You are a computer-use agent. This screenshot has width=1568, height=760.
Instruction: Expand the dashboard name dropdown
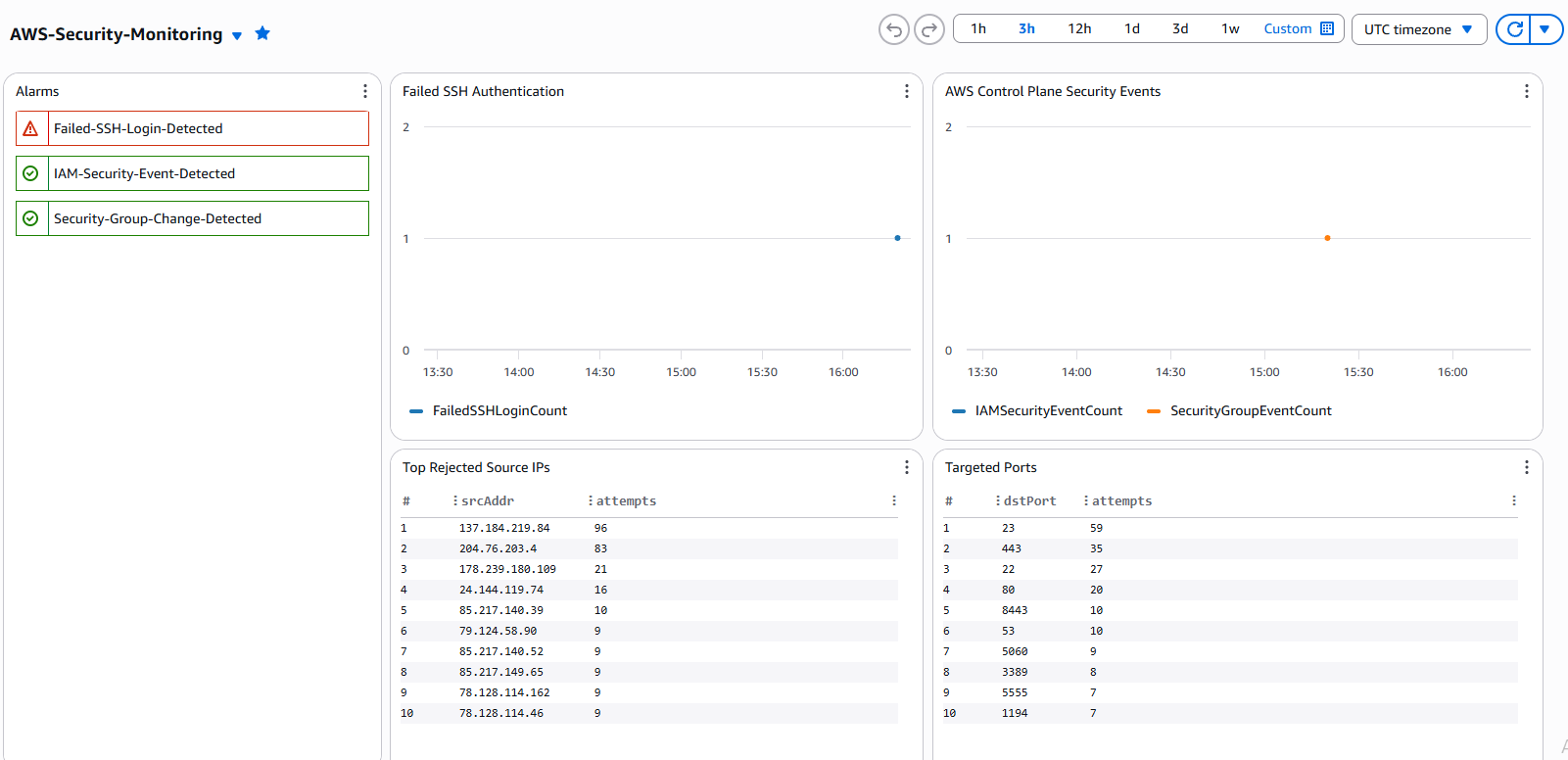237,36
